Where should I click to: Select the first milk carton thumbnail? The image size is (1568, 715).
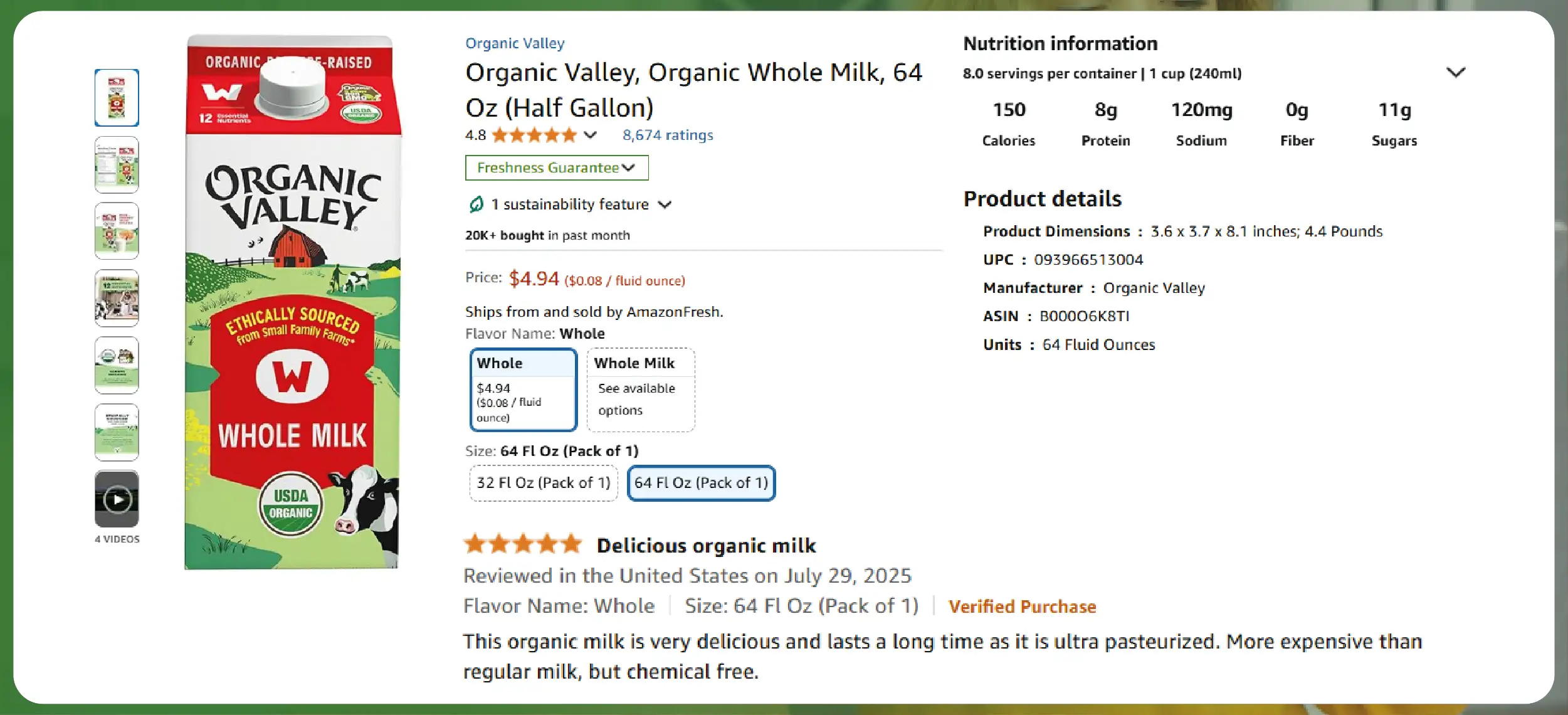[x=117, y=98]
